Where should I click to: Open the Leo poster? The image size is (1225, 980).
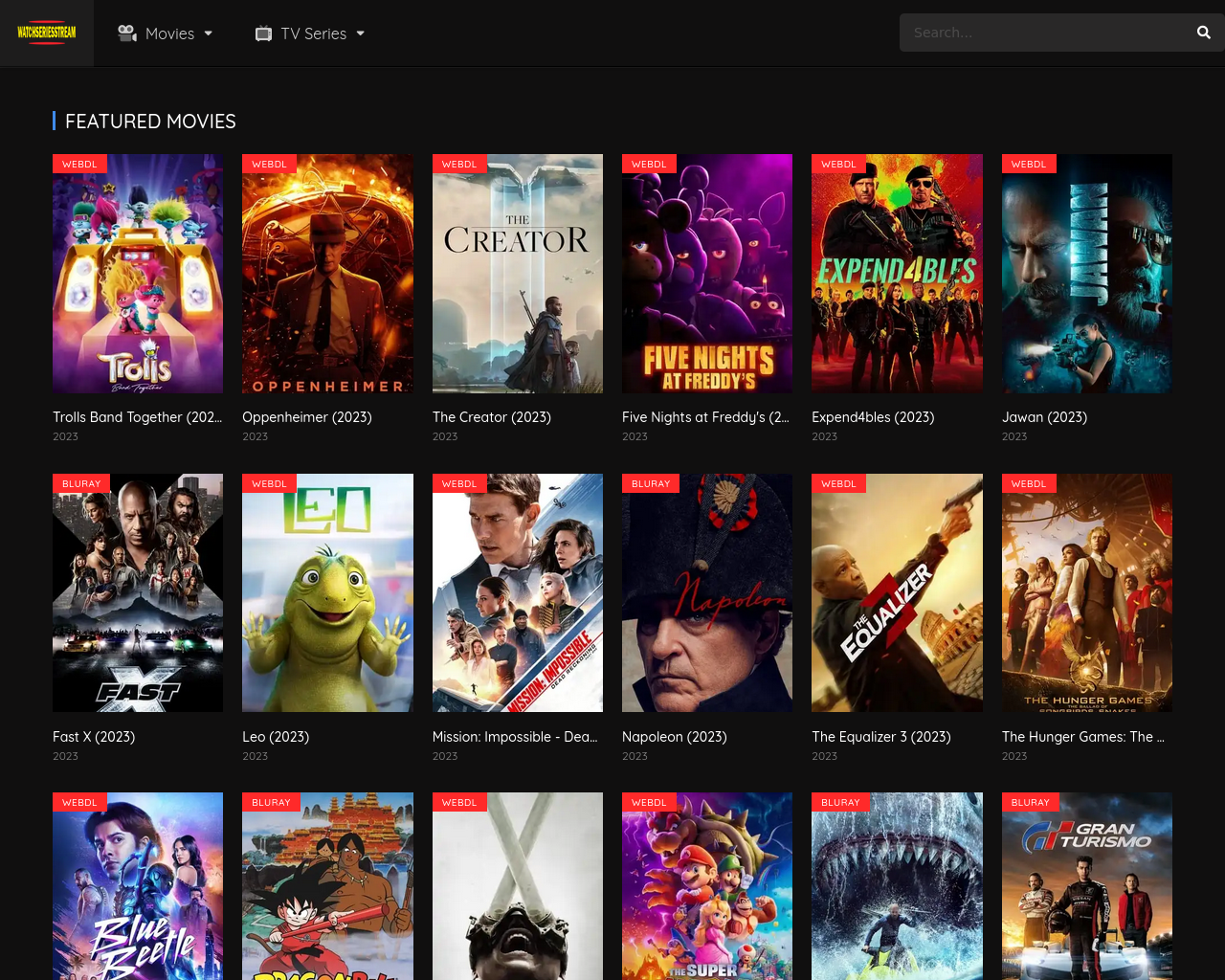coord(327,592)
